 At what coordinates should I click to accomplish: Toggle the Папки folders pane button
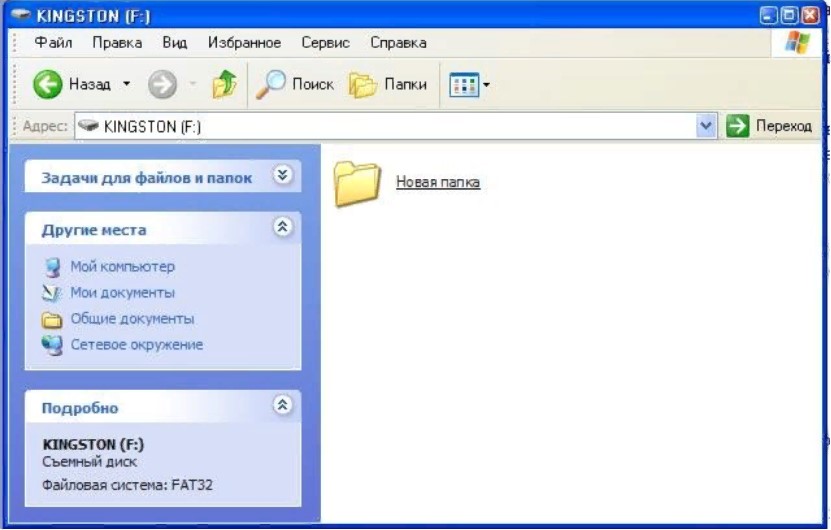tap(362, 85)
